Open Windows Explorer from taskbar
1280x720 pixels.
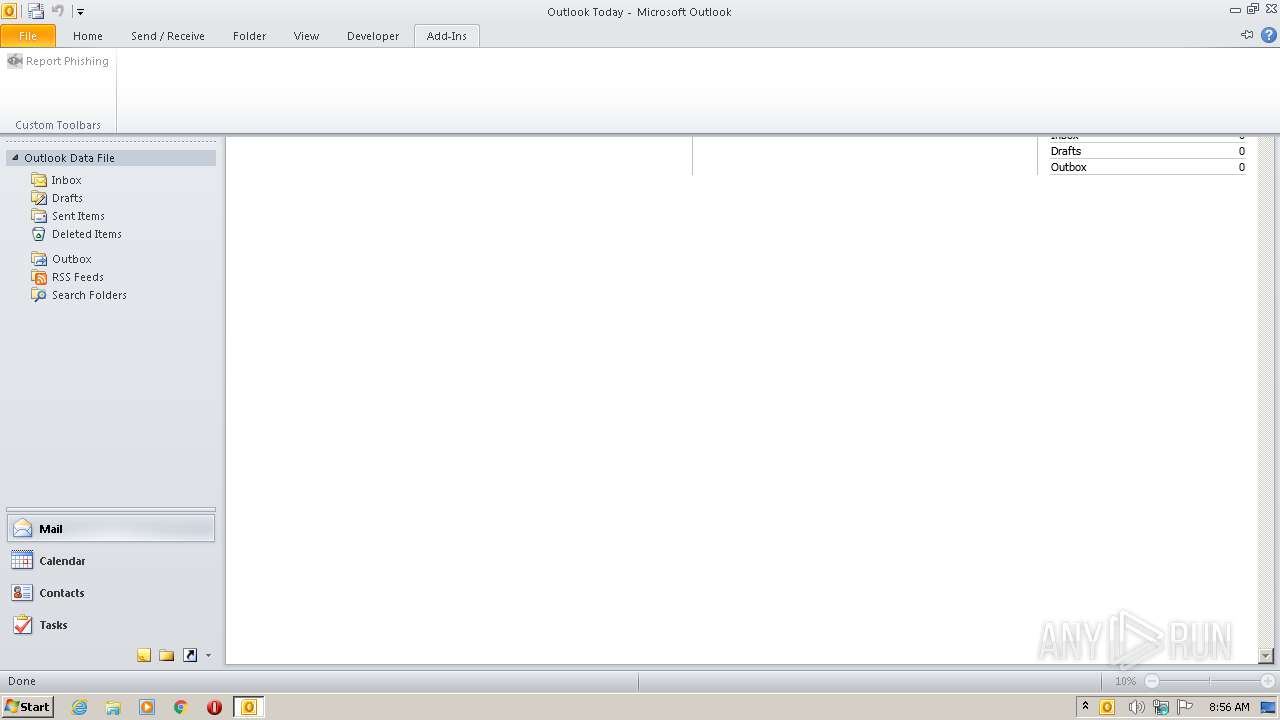pyautogui.click(x=113, y=707)
